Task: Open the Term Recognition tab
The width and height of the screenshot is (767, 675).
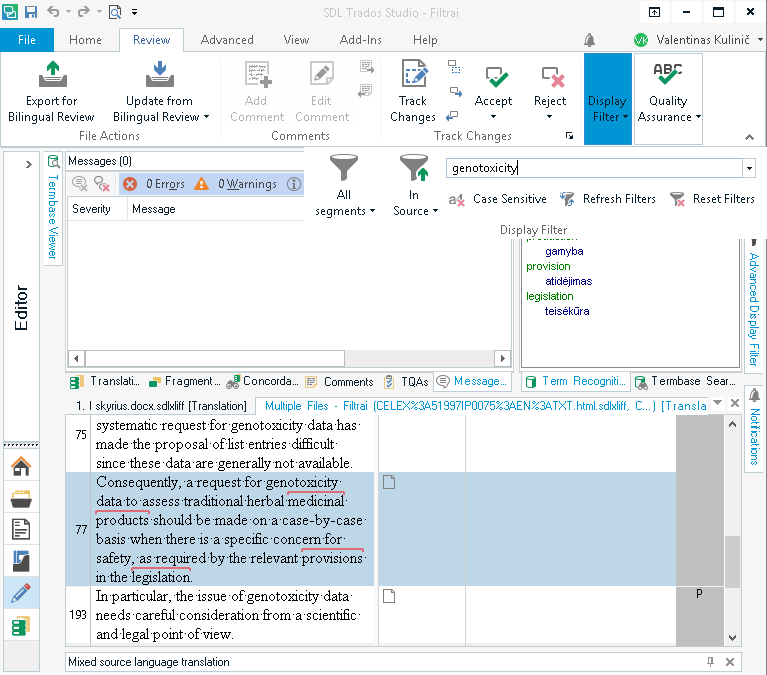Action: (x=576, y=382)
